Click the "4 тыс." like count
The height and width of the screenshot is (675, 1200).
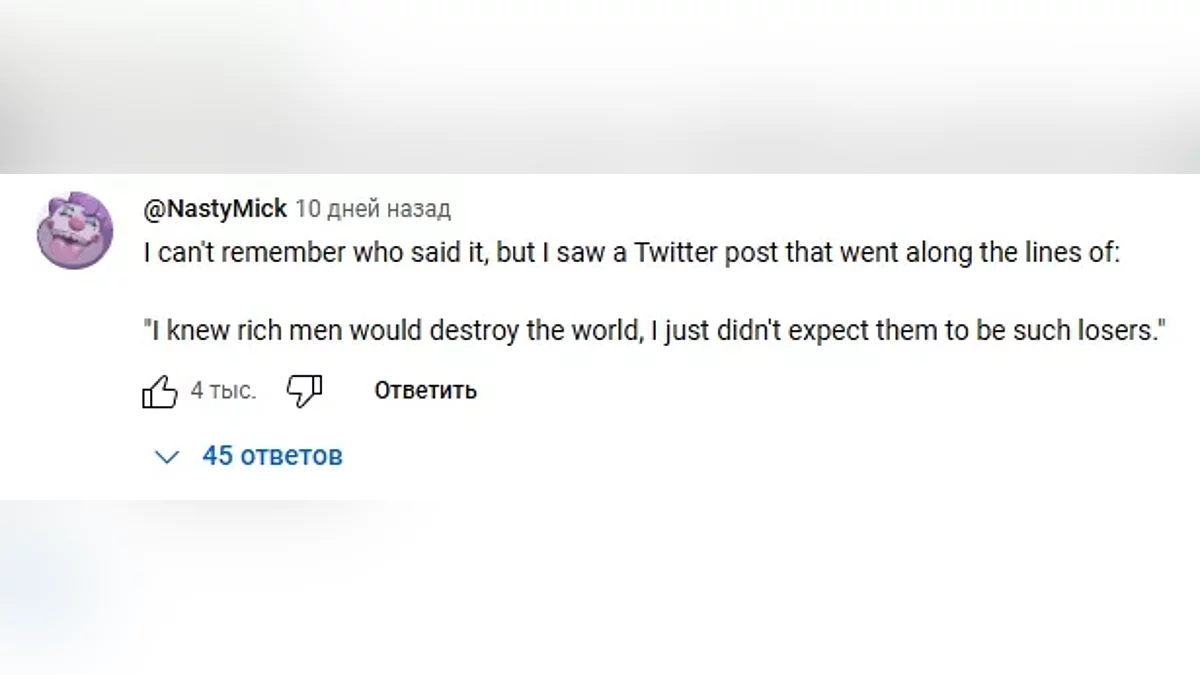[x=223, y=391]
